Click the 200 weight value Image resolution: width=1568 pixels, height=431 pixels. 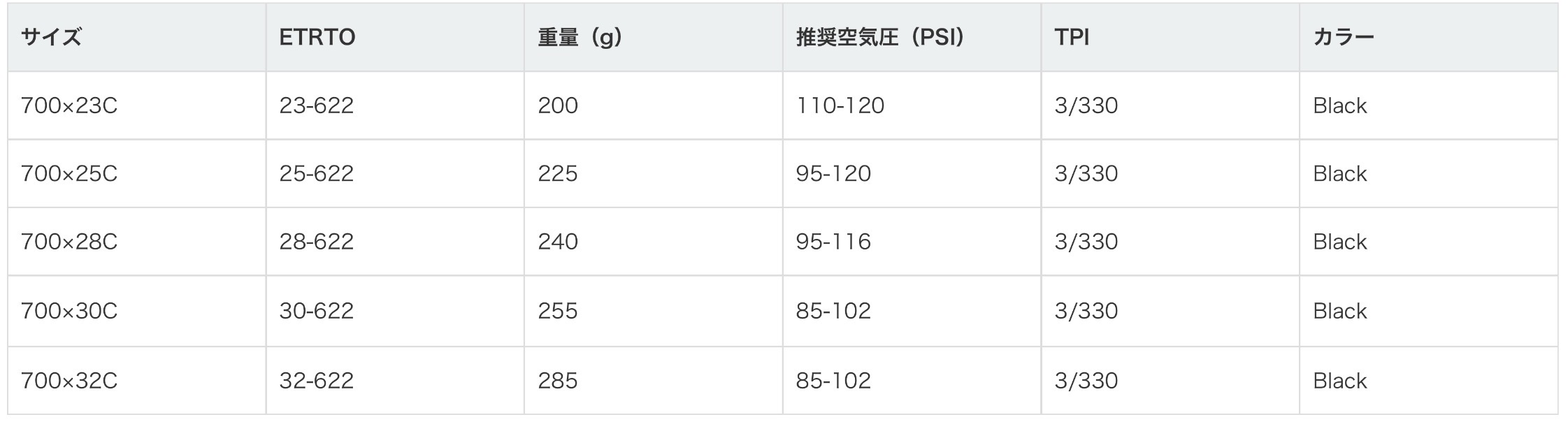(557, 105)
